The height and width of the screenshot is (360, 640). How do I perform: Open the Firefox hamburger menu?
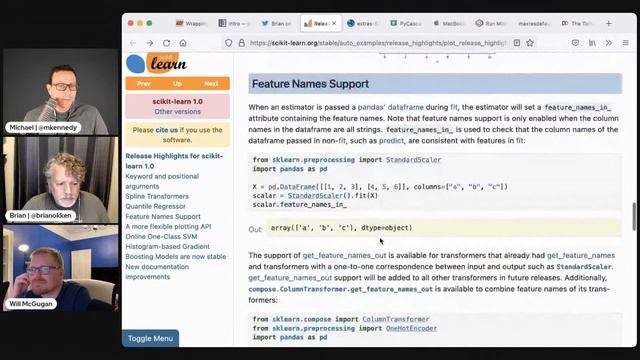(625, 43)
